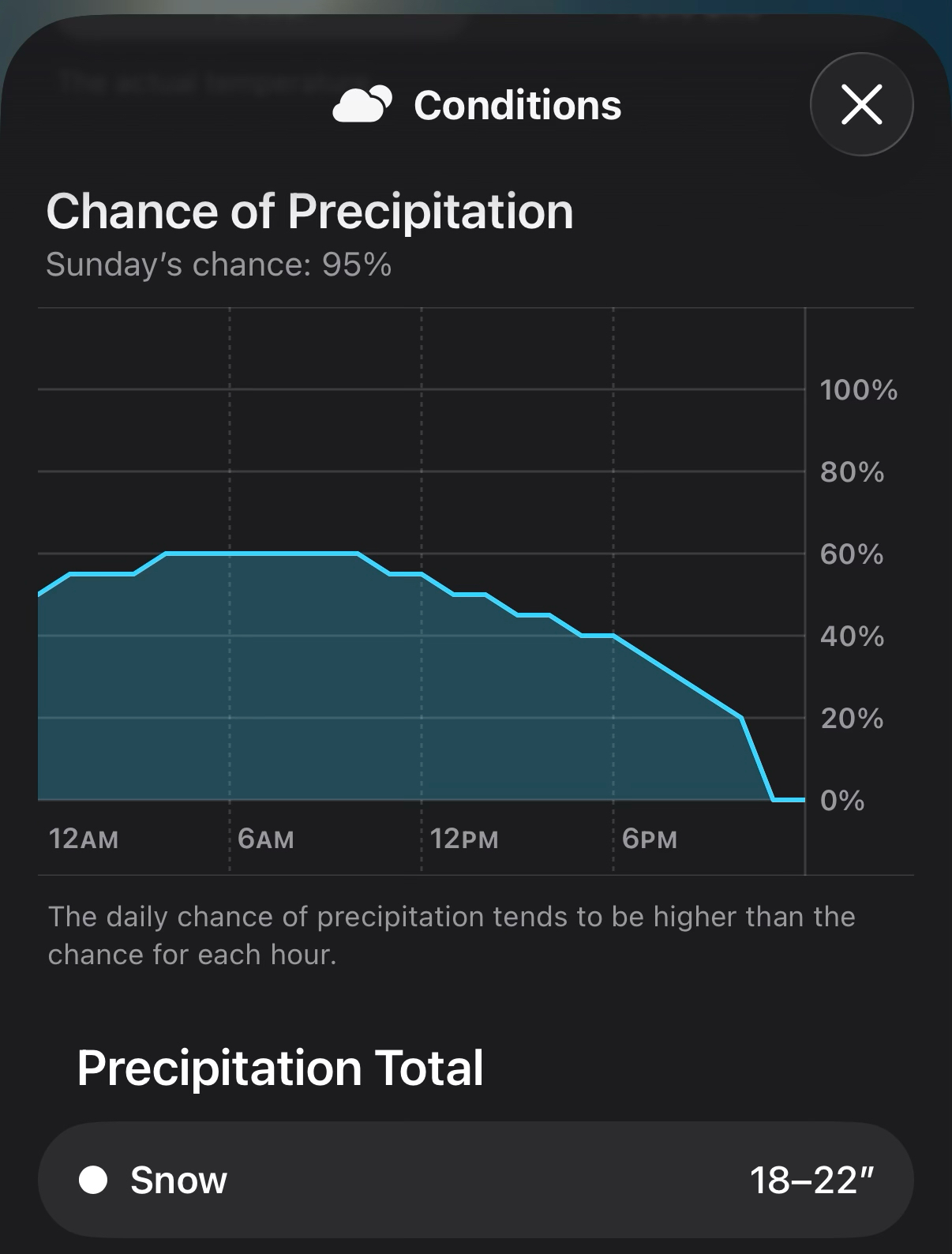Tap the daily chance explanation text

pyautogui.click(x=452, y=935)
